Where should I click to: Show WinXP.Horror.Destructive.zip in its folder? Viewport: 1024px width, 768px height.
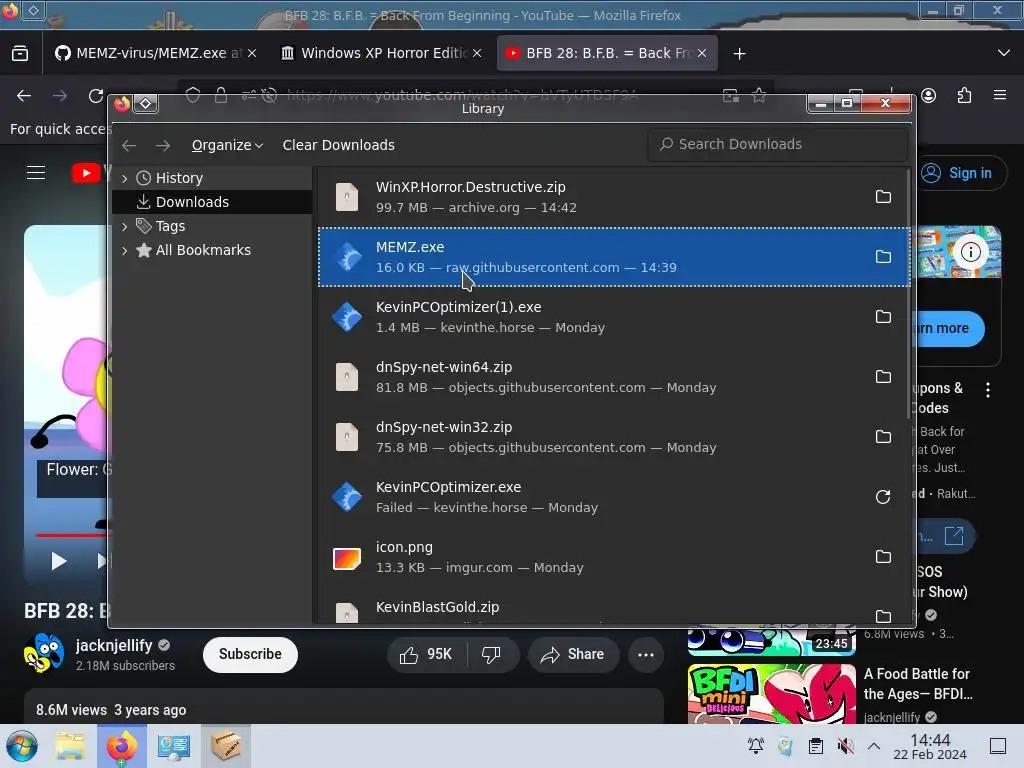[883, 197]
